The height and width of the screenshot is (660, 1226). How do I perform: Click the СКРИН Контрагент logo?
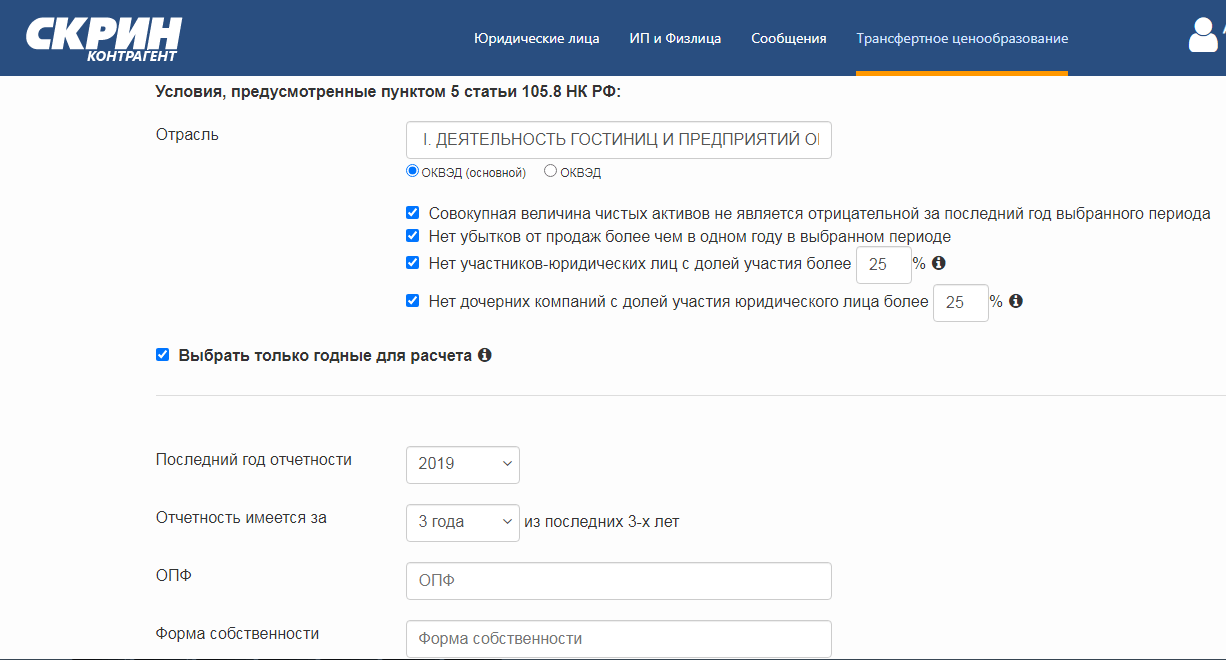pos(104,38)
